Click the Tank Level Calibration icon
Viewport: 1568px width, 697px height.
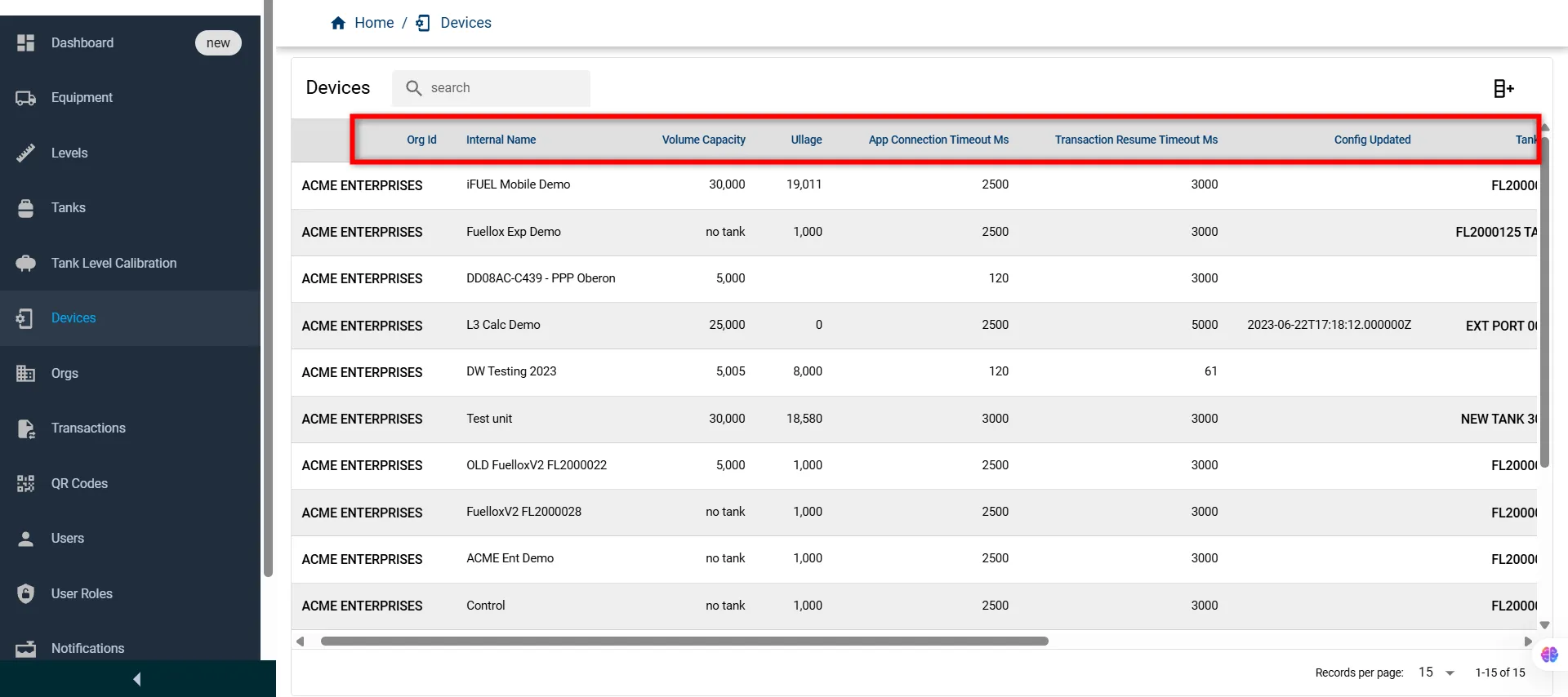(25, 263)
